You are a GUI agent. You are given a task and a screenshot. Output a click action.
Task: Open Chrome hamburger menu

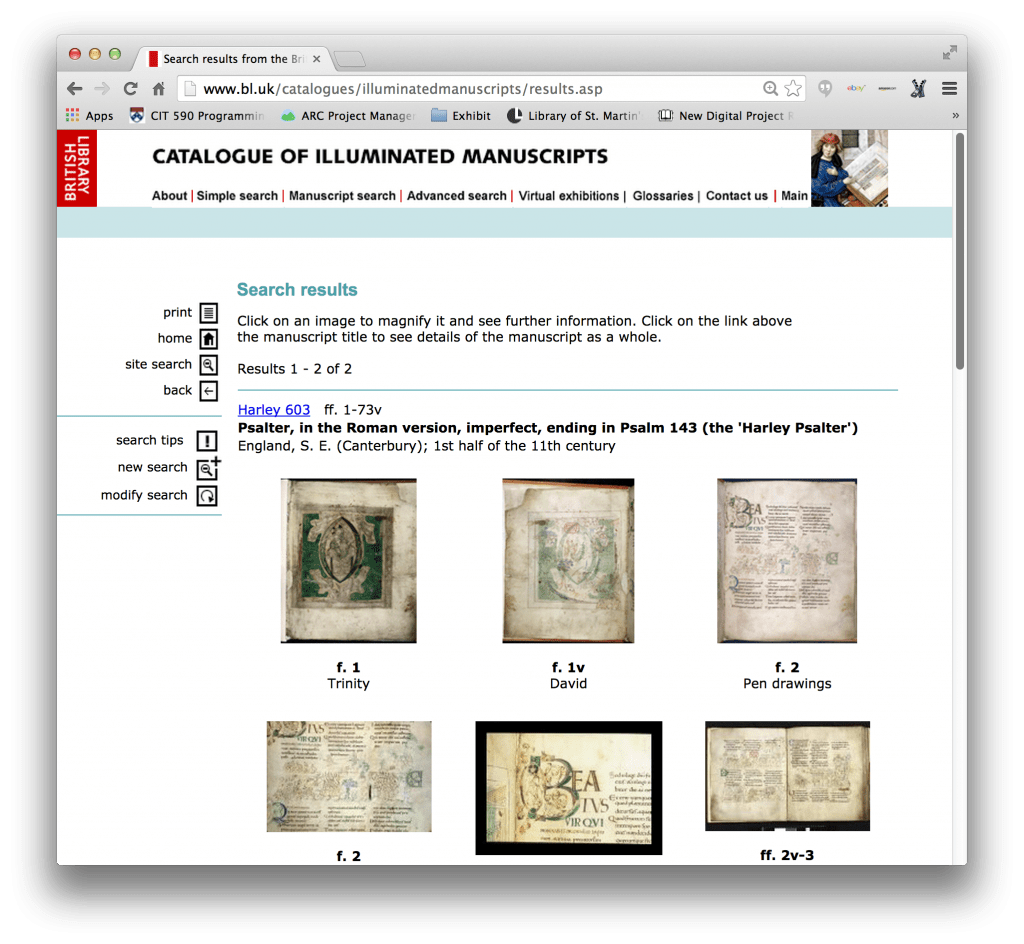[x=950, y=89]
